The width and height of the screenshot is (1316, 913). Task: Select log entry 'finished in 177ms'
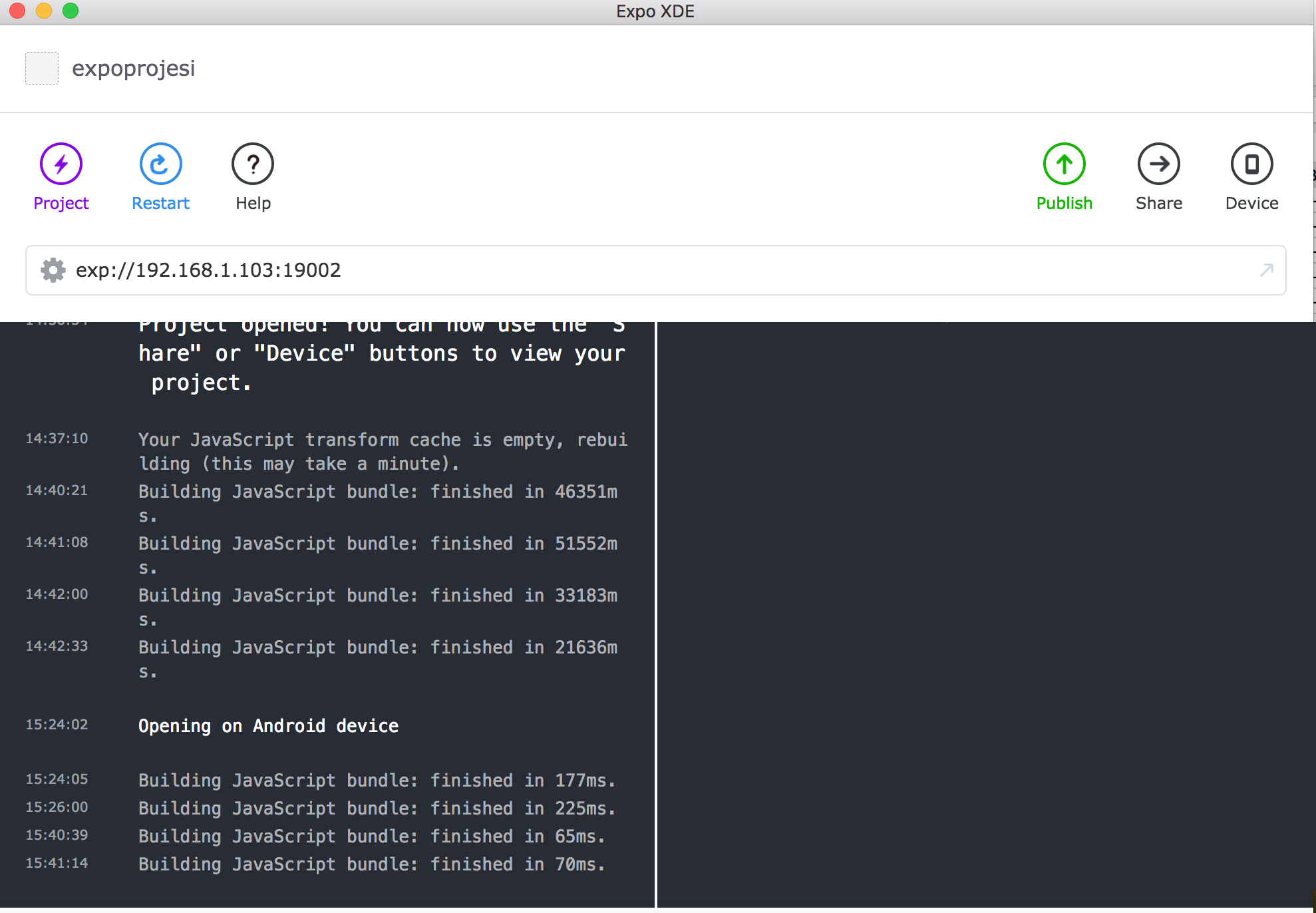point(377,780)
